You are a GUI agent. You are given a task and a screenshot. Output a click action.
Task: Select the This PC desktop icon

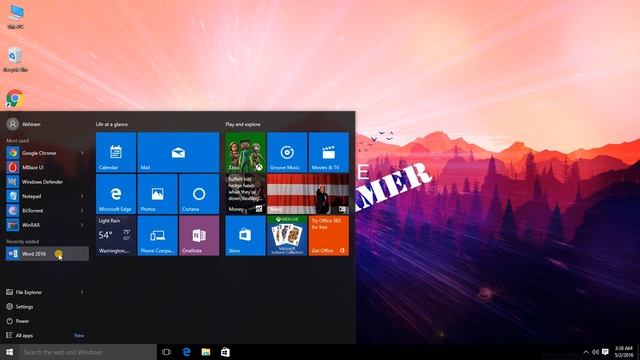[x=16, y=17]
